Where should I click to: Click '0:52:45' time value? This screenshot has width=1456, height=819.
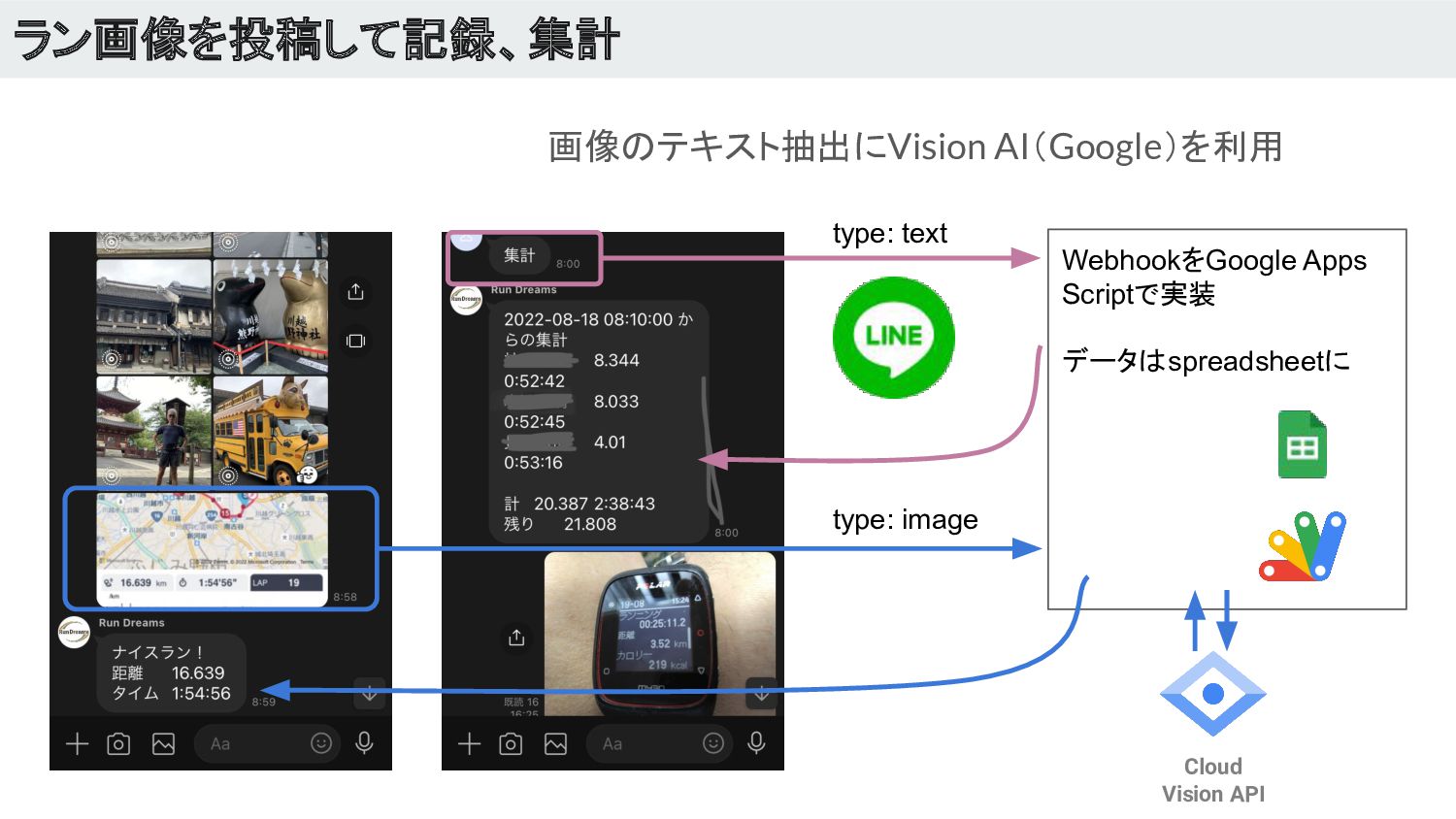click(x=534, y=422)
